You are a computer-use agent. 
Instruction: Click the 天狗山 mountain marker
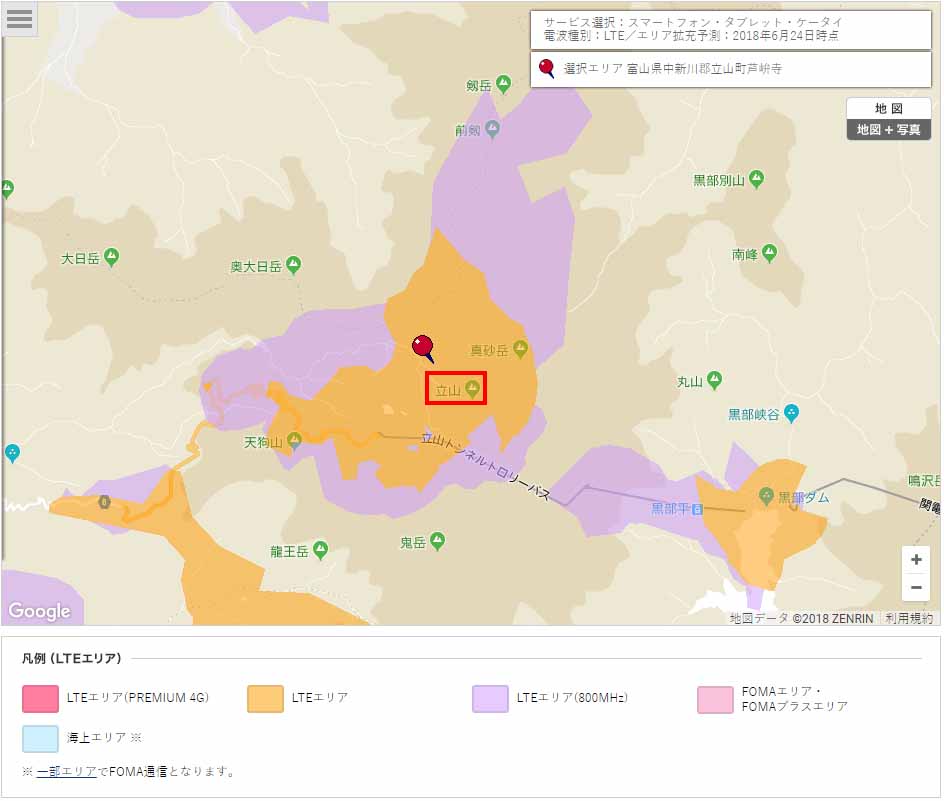[294, 440]
